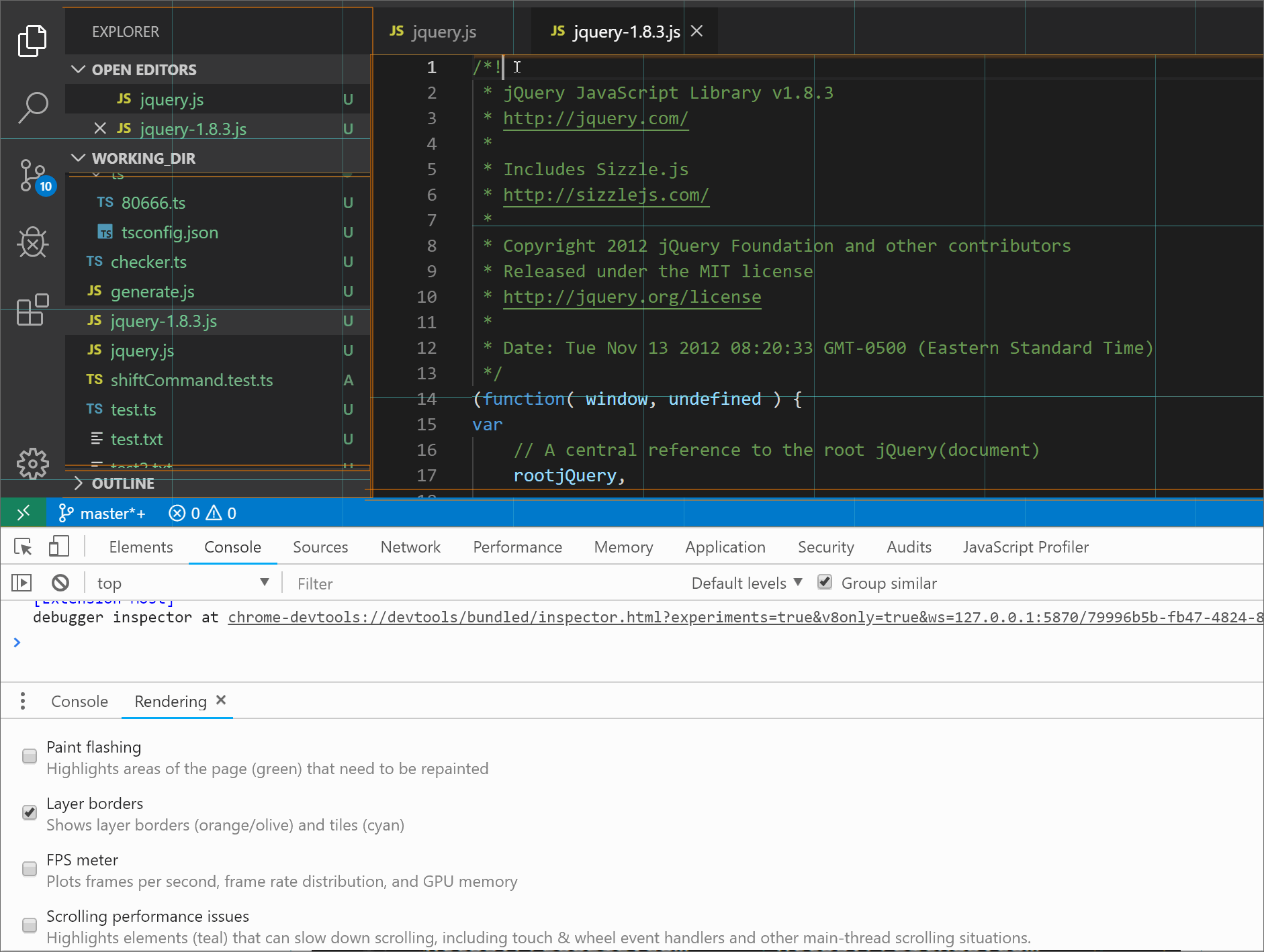Switch to the Audits tab

pyautogui.click(x=909, y=547)
